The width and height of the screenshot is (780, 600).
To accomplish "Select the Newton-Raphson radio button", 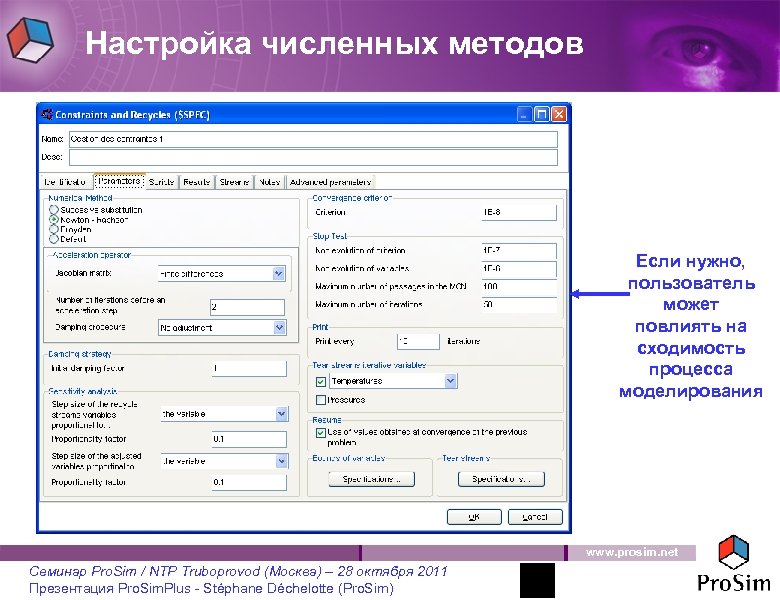I will click(54, 219).
